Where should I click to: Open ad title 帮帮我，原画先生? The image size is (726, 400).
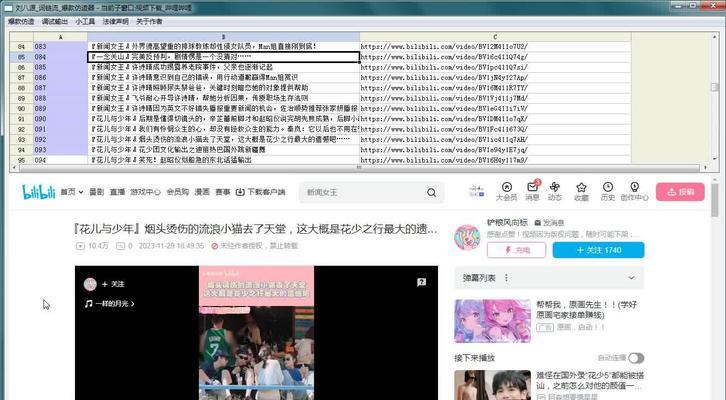tap(586, 310)
